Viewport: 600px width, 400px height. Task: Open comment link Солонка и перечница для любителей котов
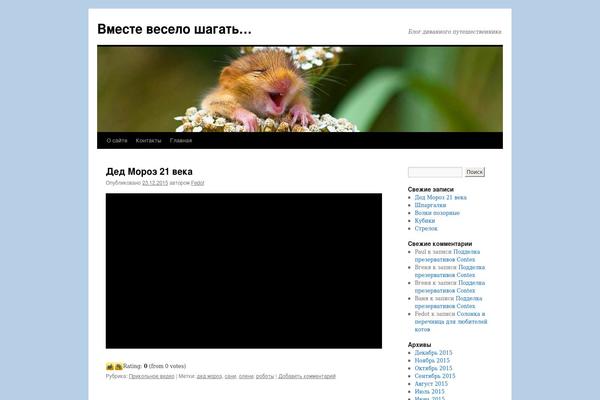(451, 322)
